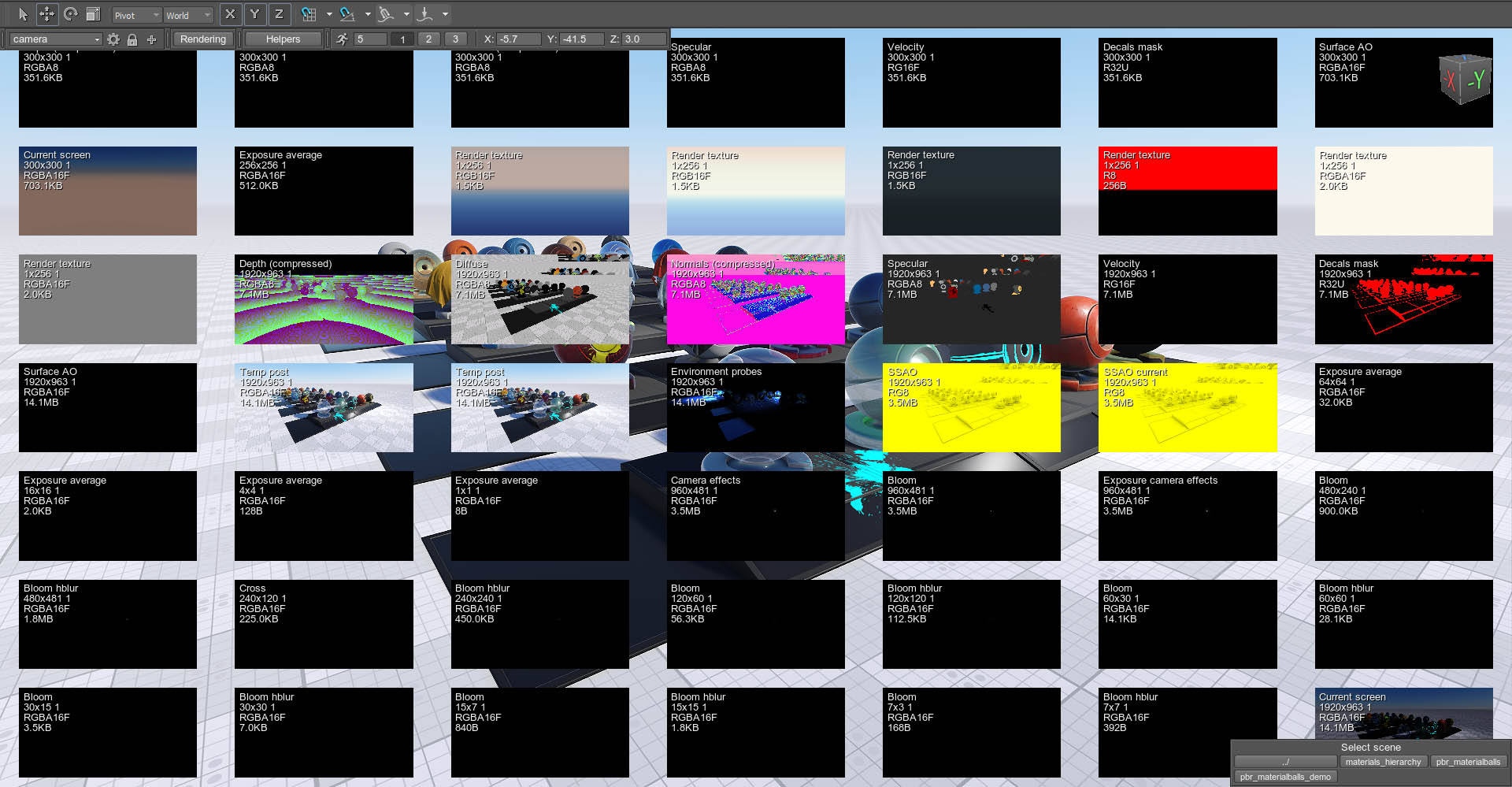Click the add camera plus icon
The image size is (1512, 787).
[151, 39]
